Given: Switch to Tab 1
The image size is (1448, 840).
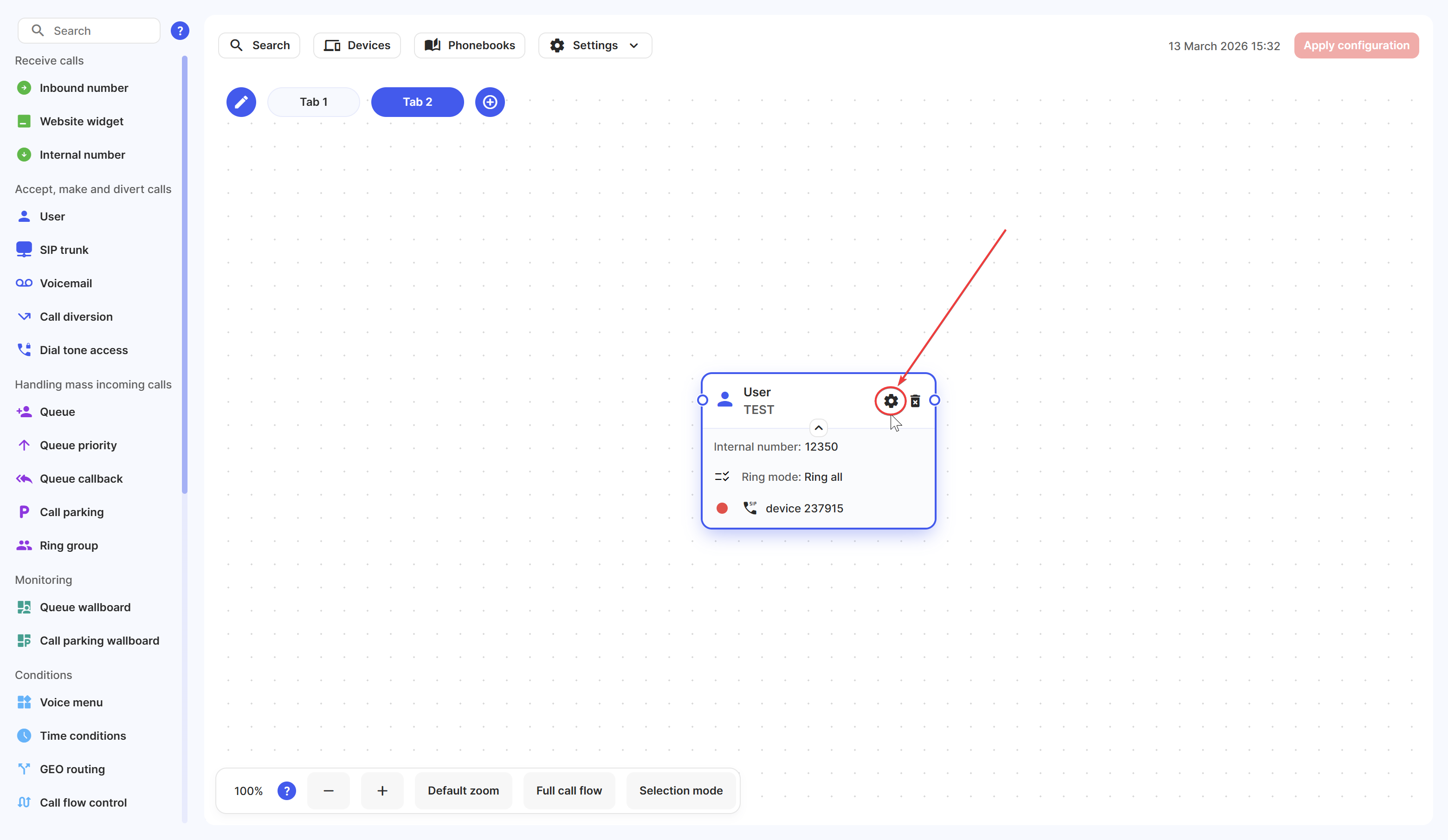Looking at the screenshot, I should pos(313,102).
